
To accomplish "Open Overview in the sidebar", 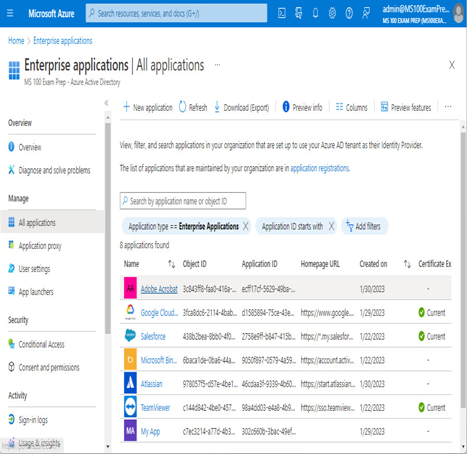I will point(25,147).
